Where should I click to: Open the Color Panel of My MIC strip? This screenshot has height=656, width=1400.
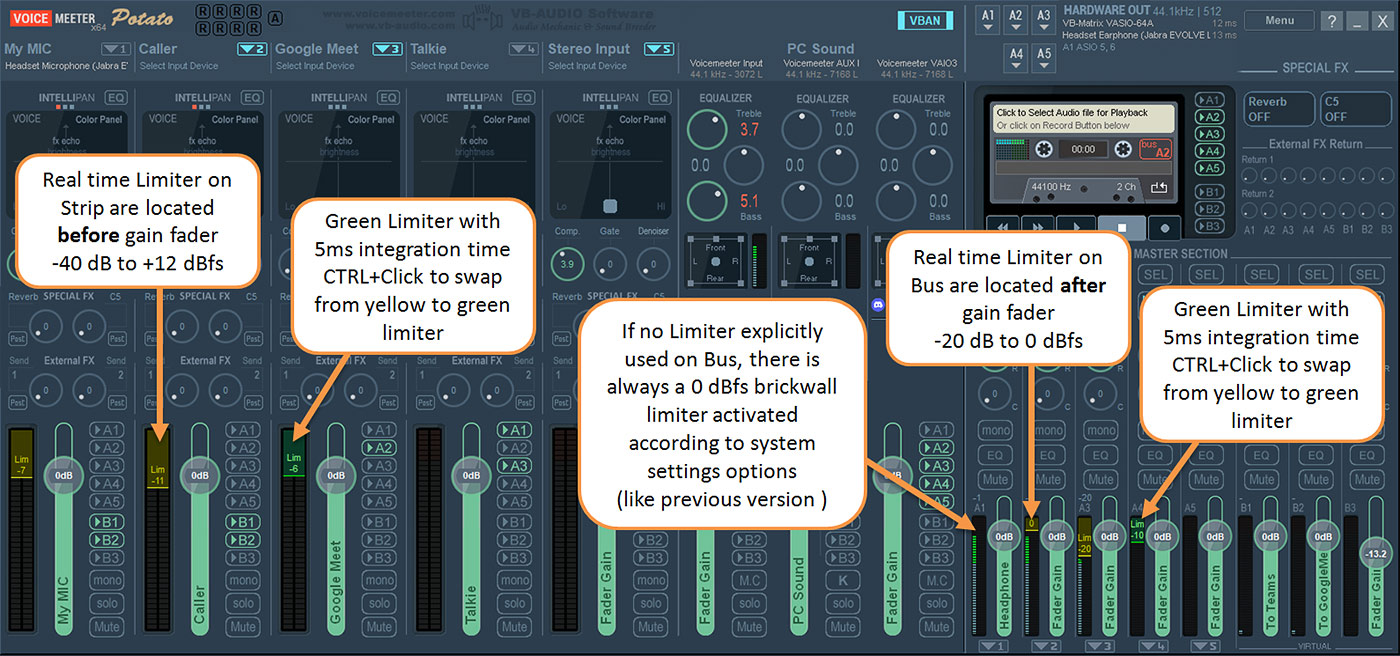[x=99, y=119]
